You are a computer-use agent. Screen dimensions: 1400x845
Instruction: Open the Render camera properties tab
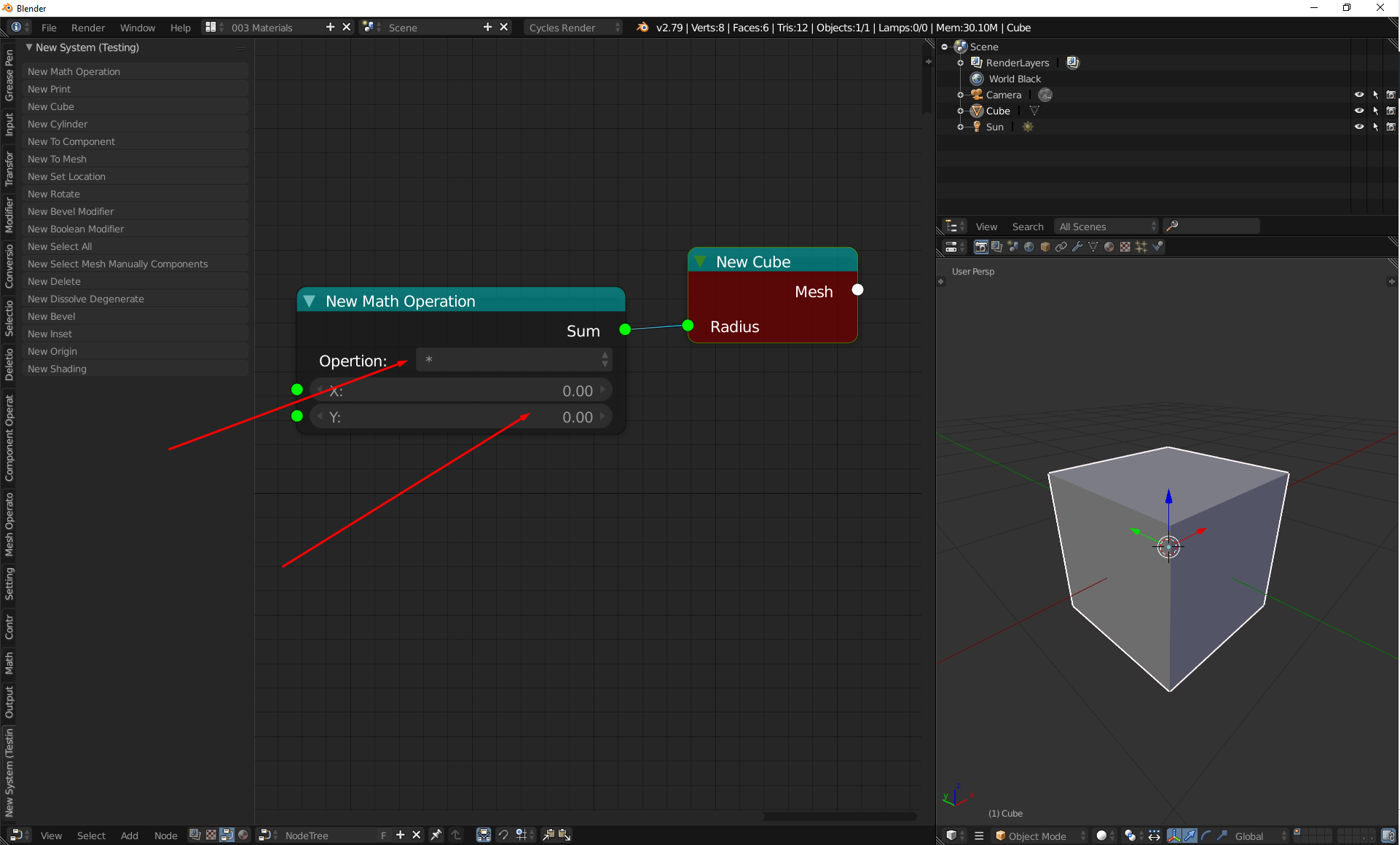(x=981, y=247)
